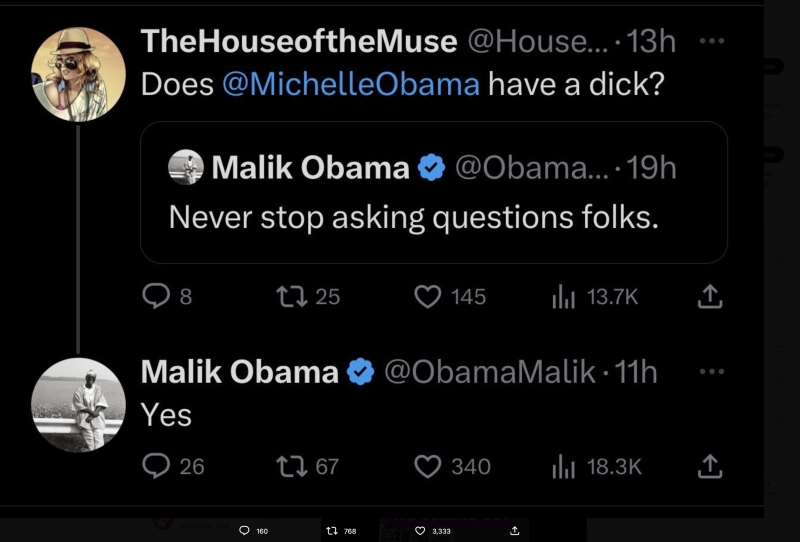Reply to TheHouseoftheMuse tweet with 8 replies
Viewport: 800px width, 542px height.
click(x=156, y=296)
